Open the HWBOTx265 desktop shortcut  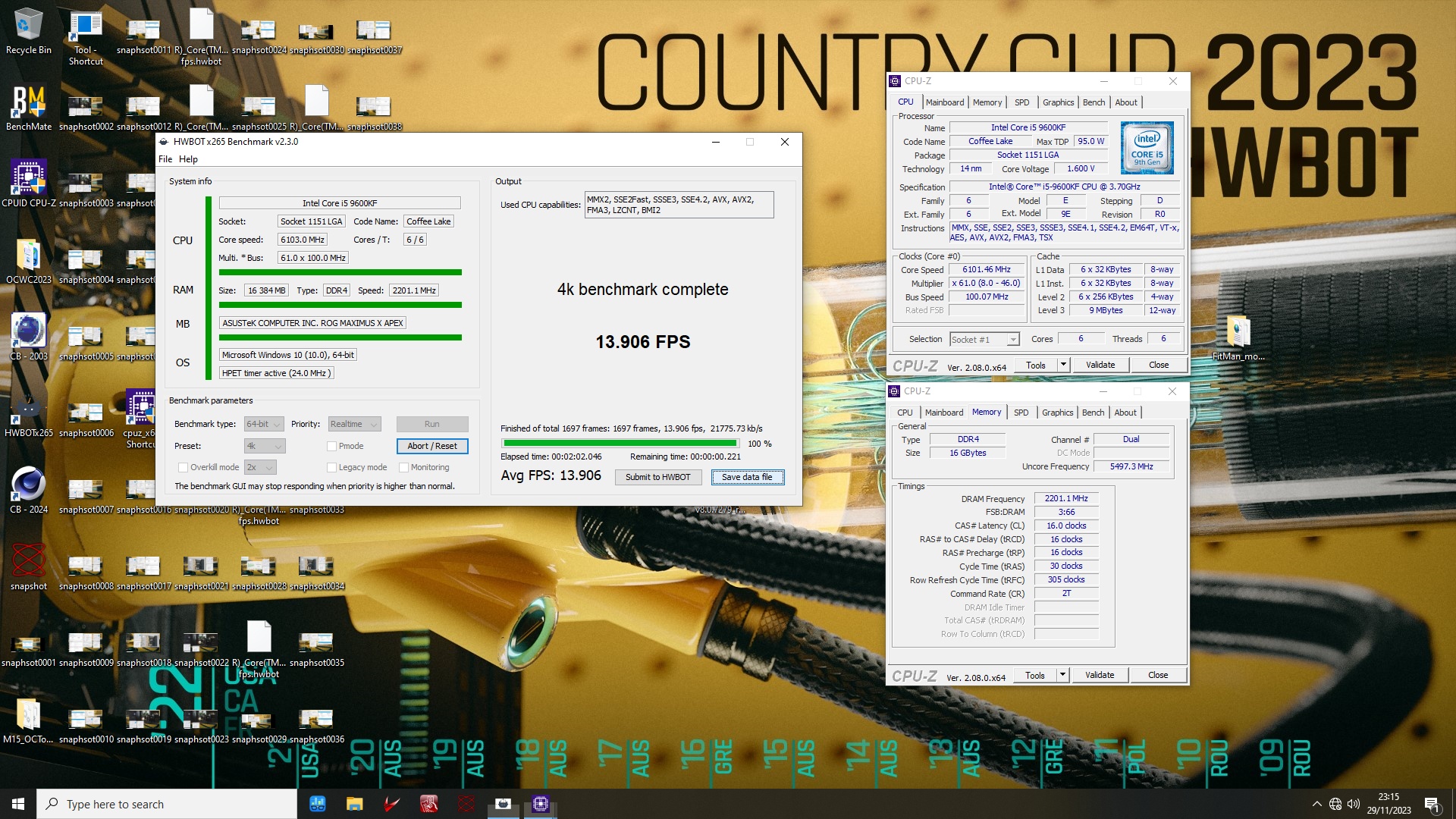pos(29,414)
